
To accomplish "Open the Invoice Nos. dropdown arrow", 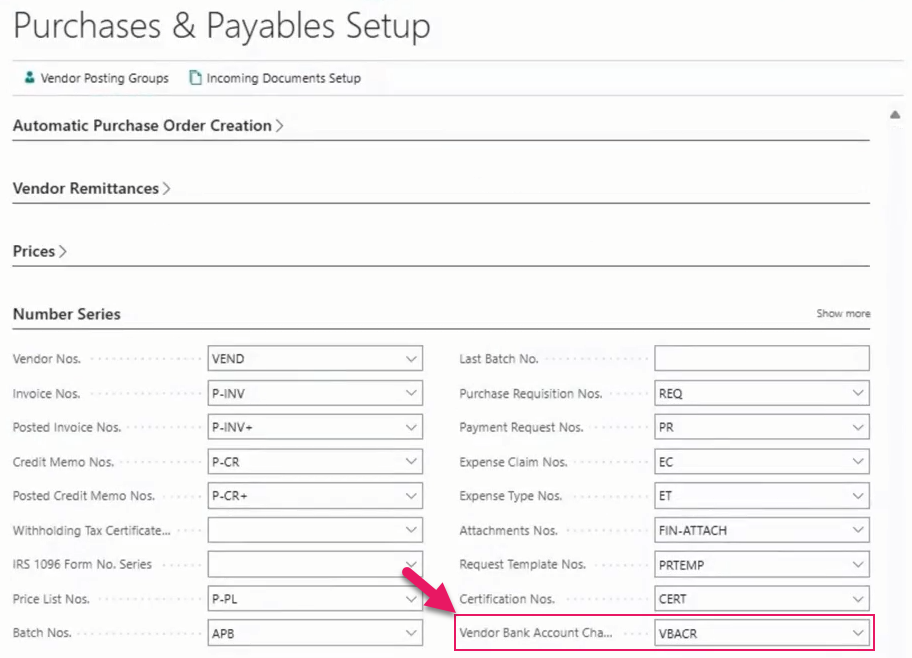I will click(411, 393).
